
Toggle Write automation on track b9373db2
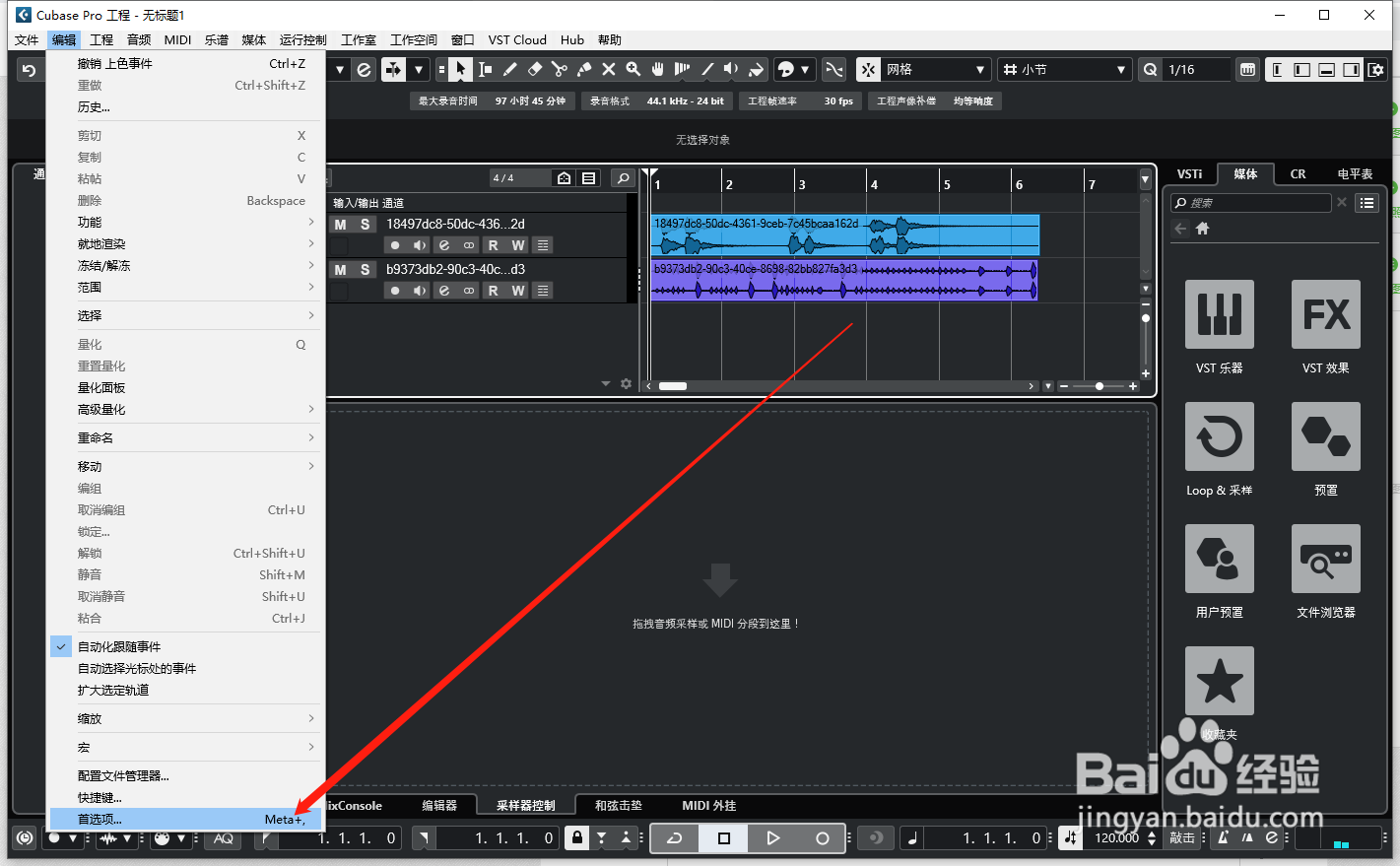click(518, 291)
